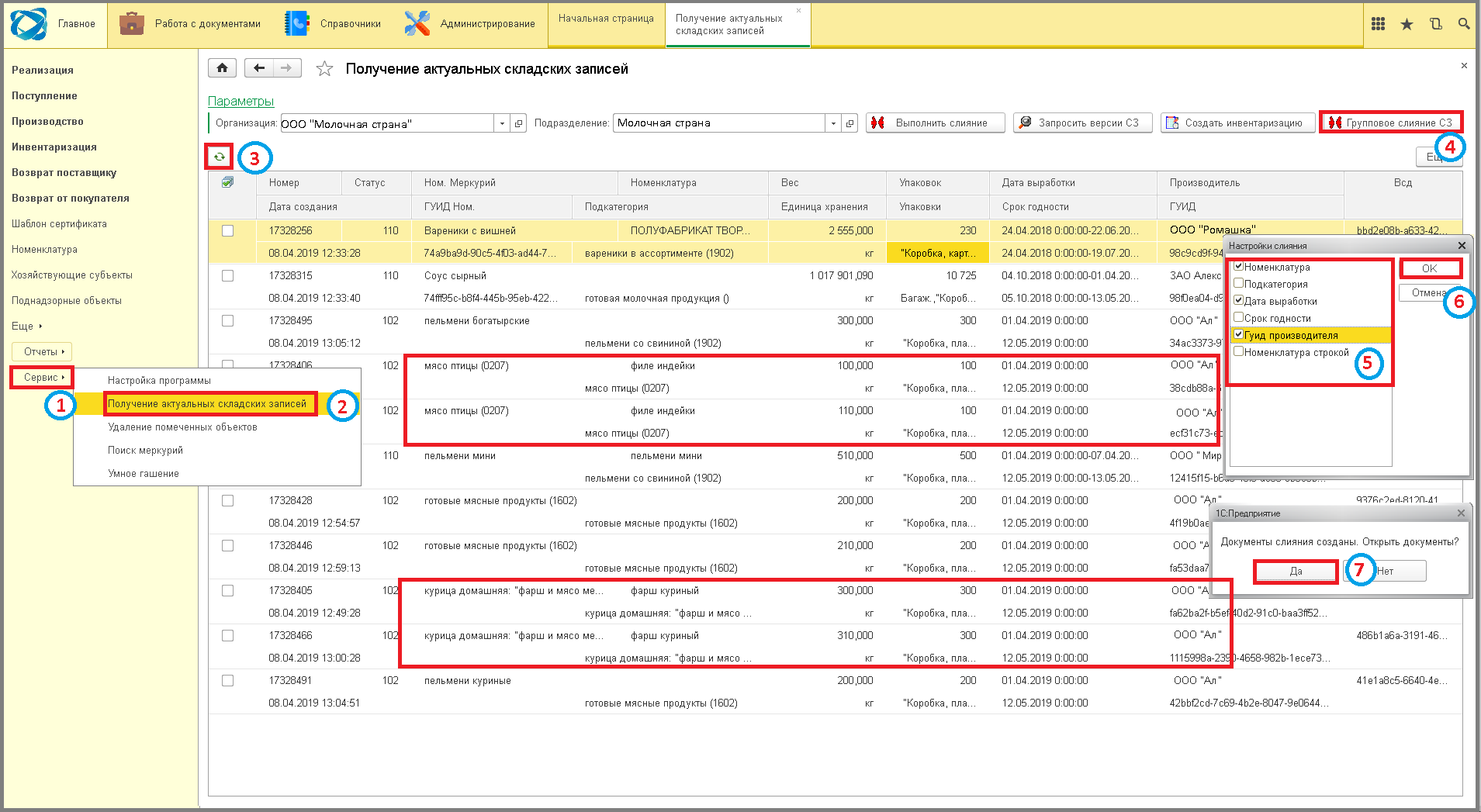Uncheck Номенклатура in merge settings

(x=1239, y=266)
